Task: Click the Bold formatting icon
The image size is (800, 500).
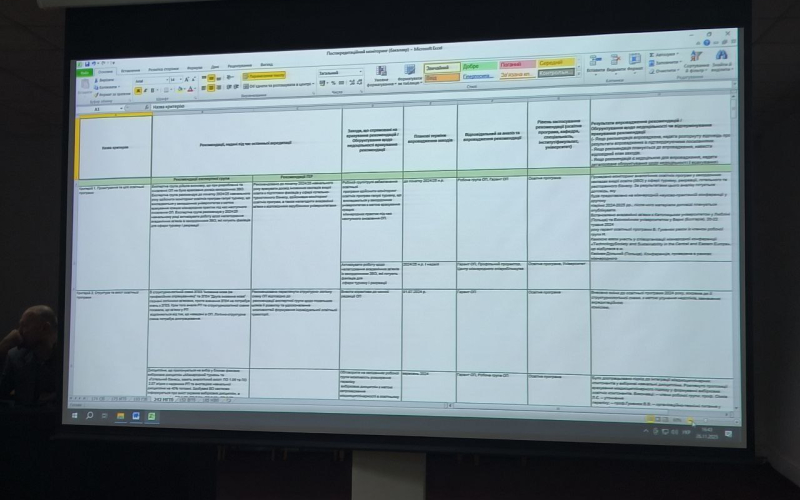Action: (x=139, y=90)
